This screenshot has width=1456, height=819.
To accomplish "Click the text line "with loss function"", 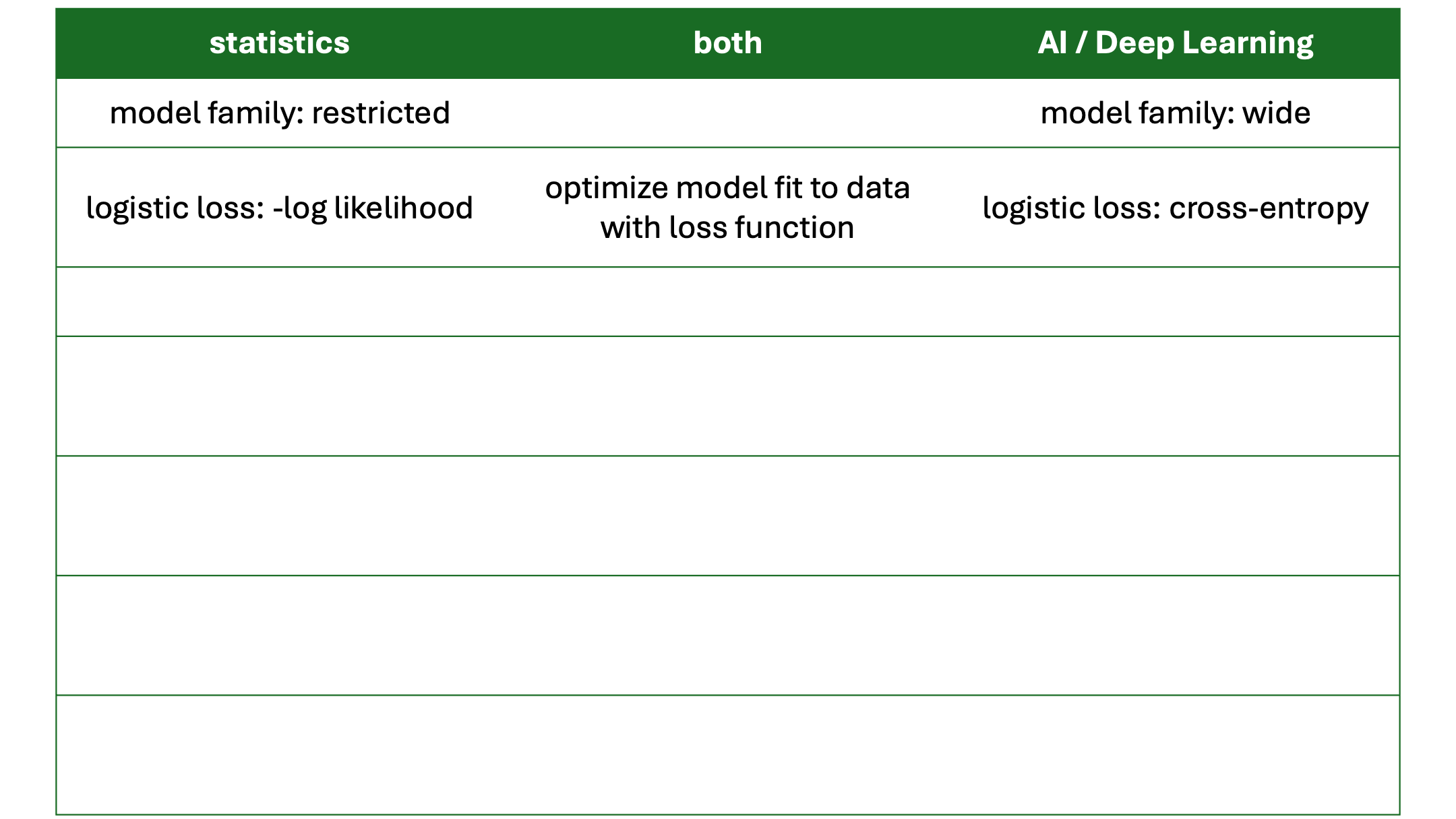I will [727, 228].
